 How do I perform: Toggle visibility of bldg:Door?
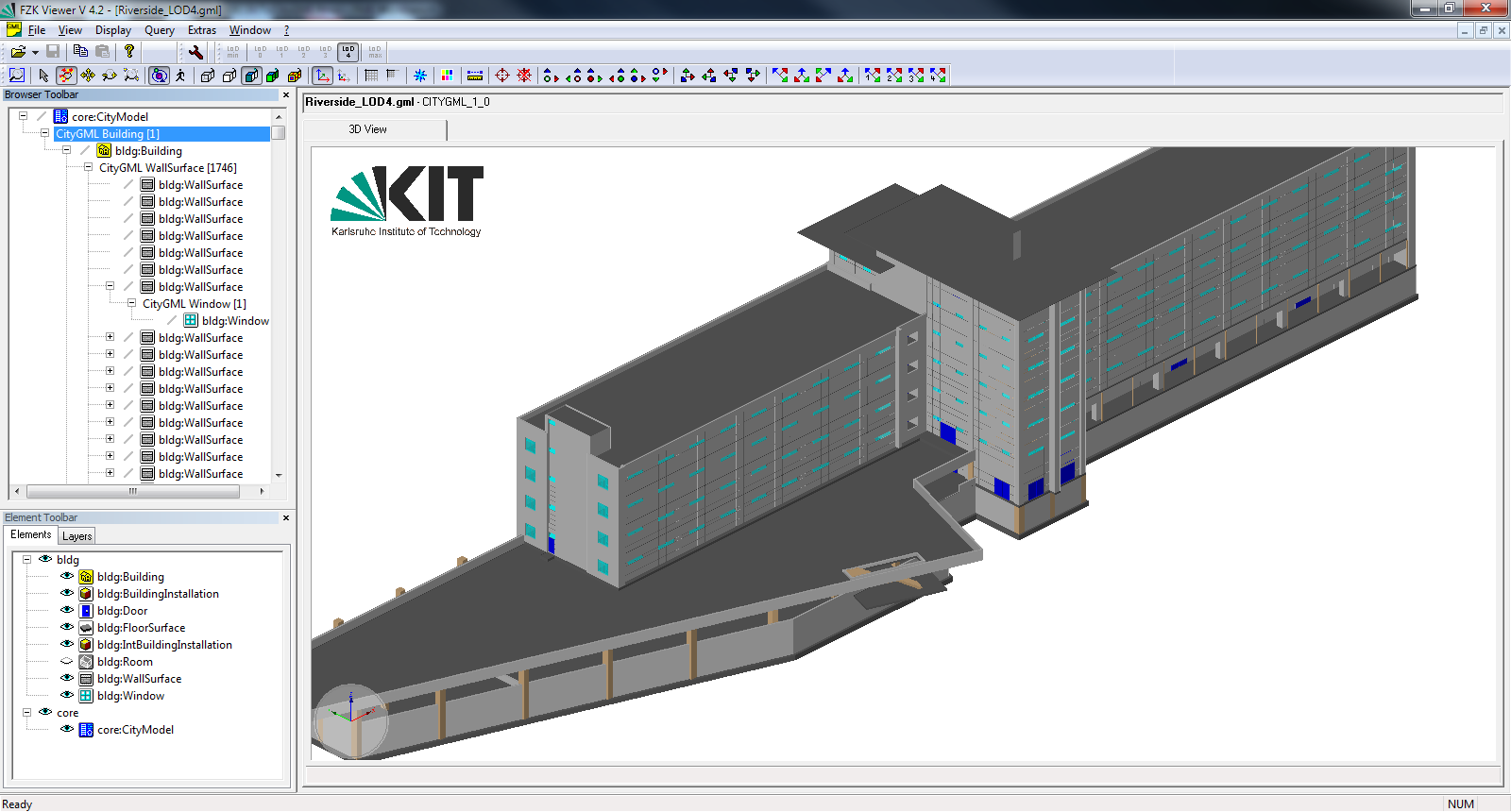click(x=67, y=610)
